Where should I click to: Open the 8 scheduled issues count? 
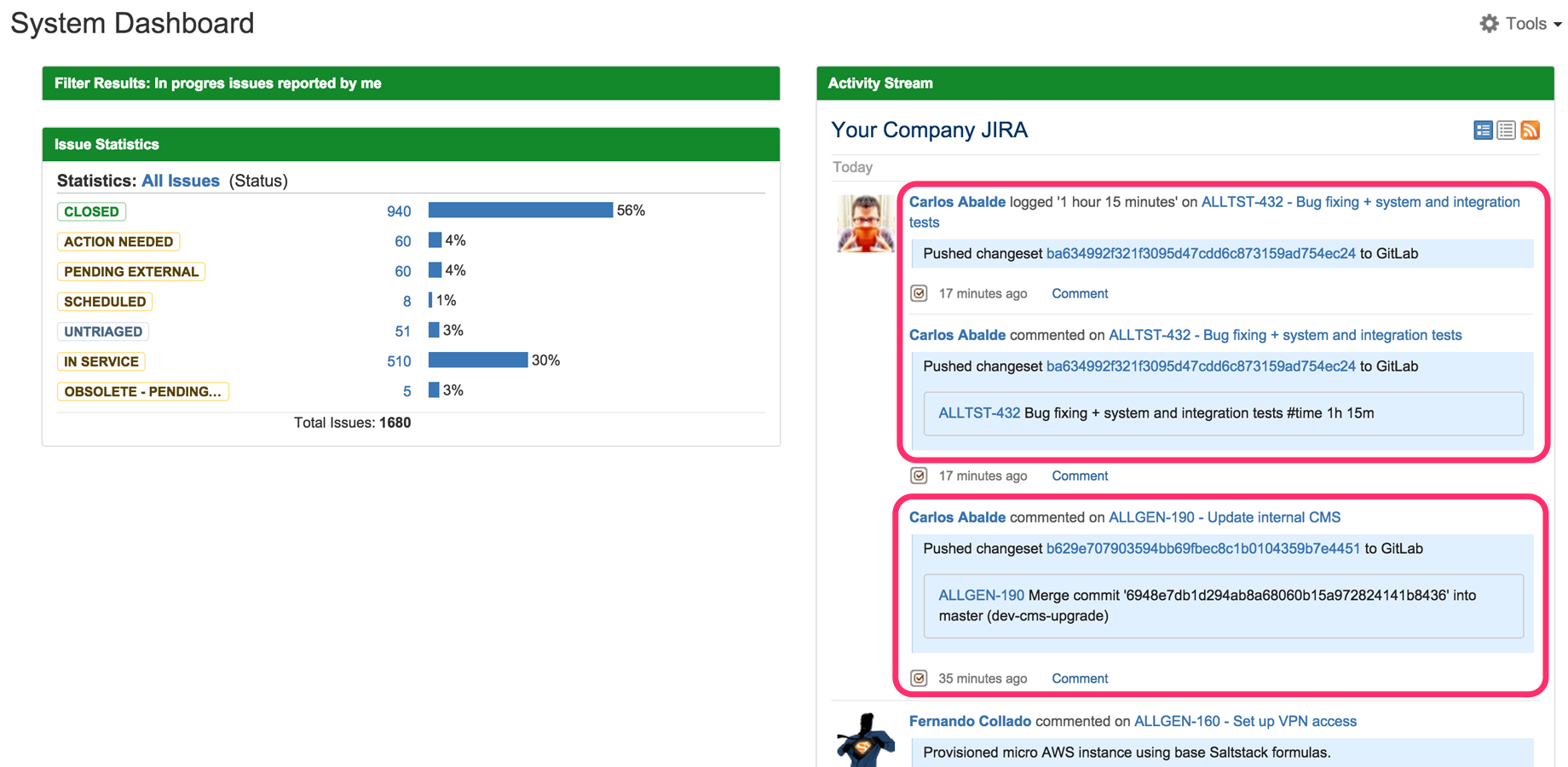pyautogui.click(x=406, y=302)
